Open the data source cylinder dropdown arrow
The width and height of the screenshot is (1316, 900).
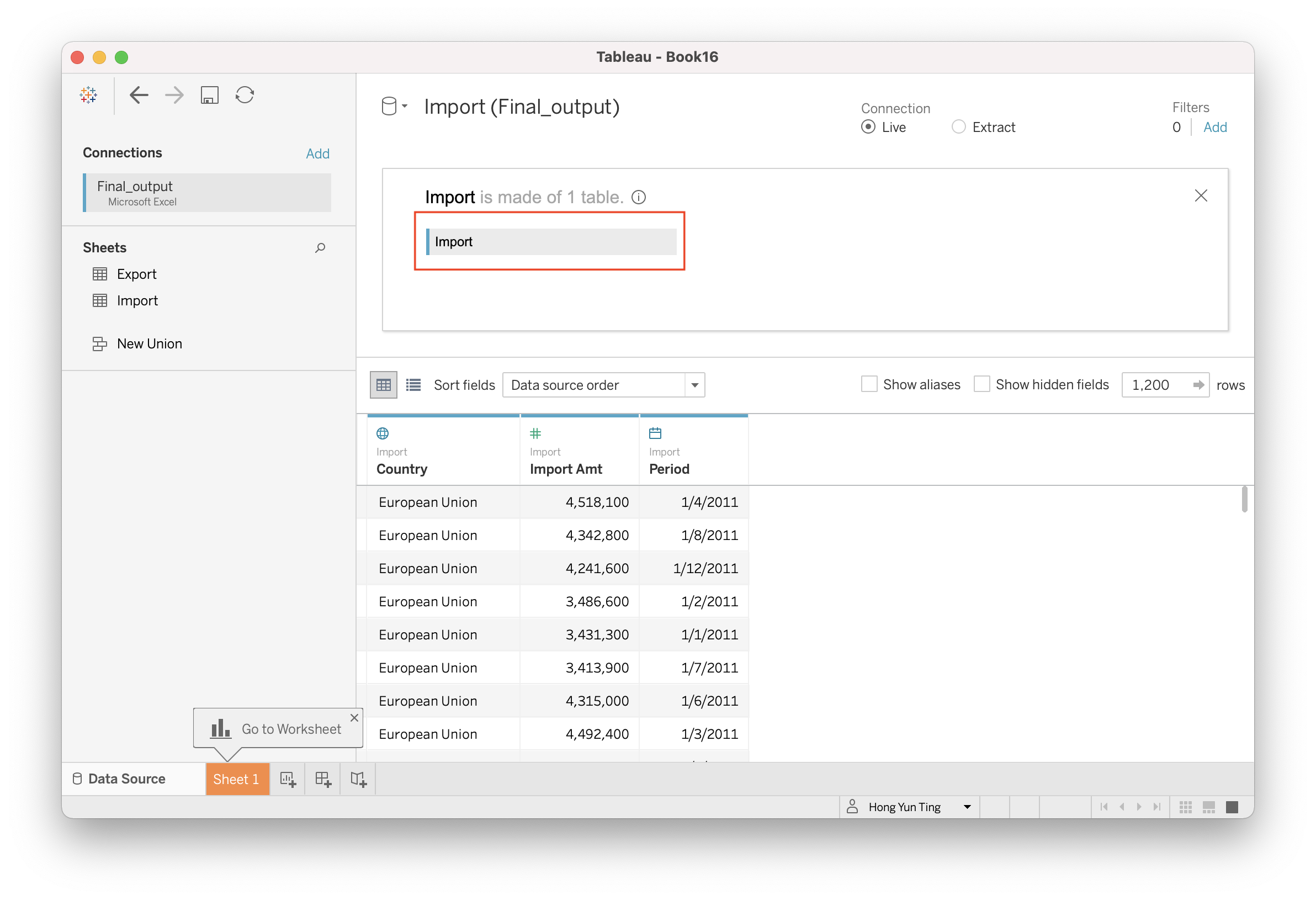pyautogui.click(x=404, y=106)
